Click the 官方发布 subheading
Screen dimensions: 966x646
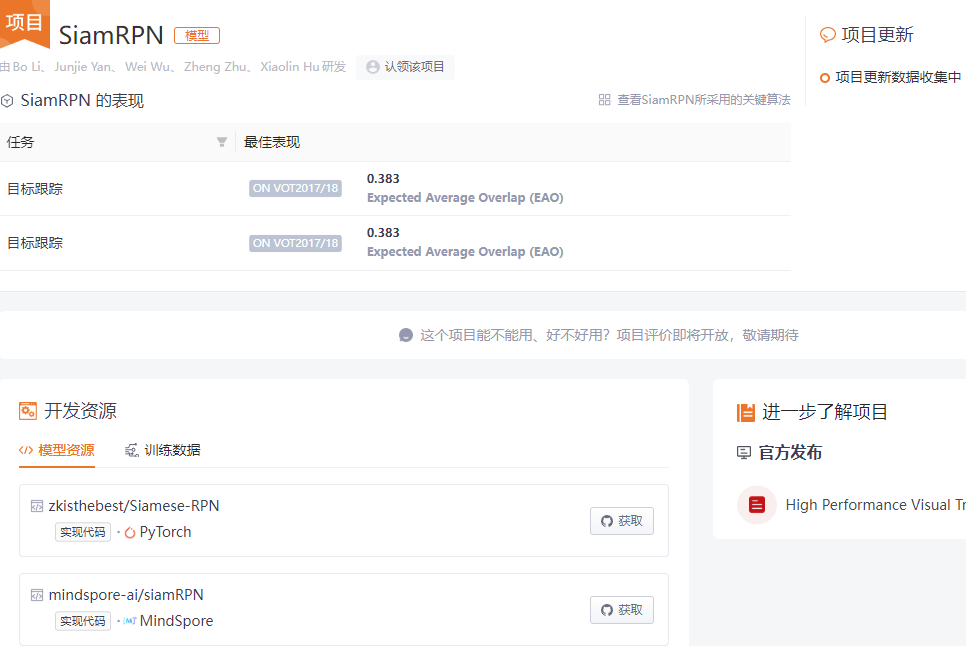(790, 453)
